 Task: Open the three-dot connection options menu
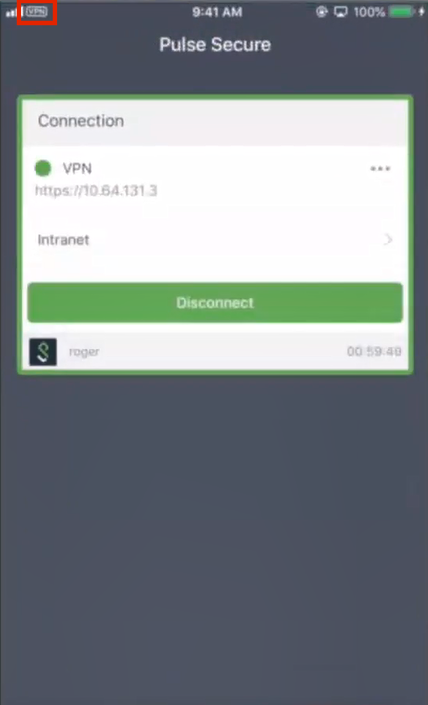380,169
